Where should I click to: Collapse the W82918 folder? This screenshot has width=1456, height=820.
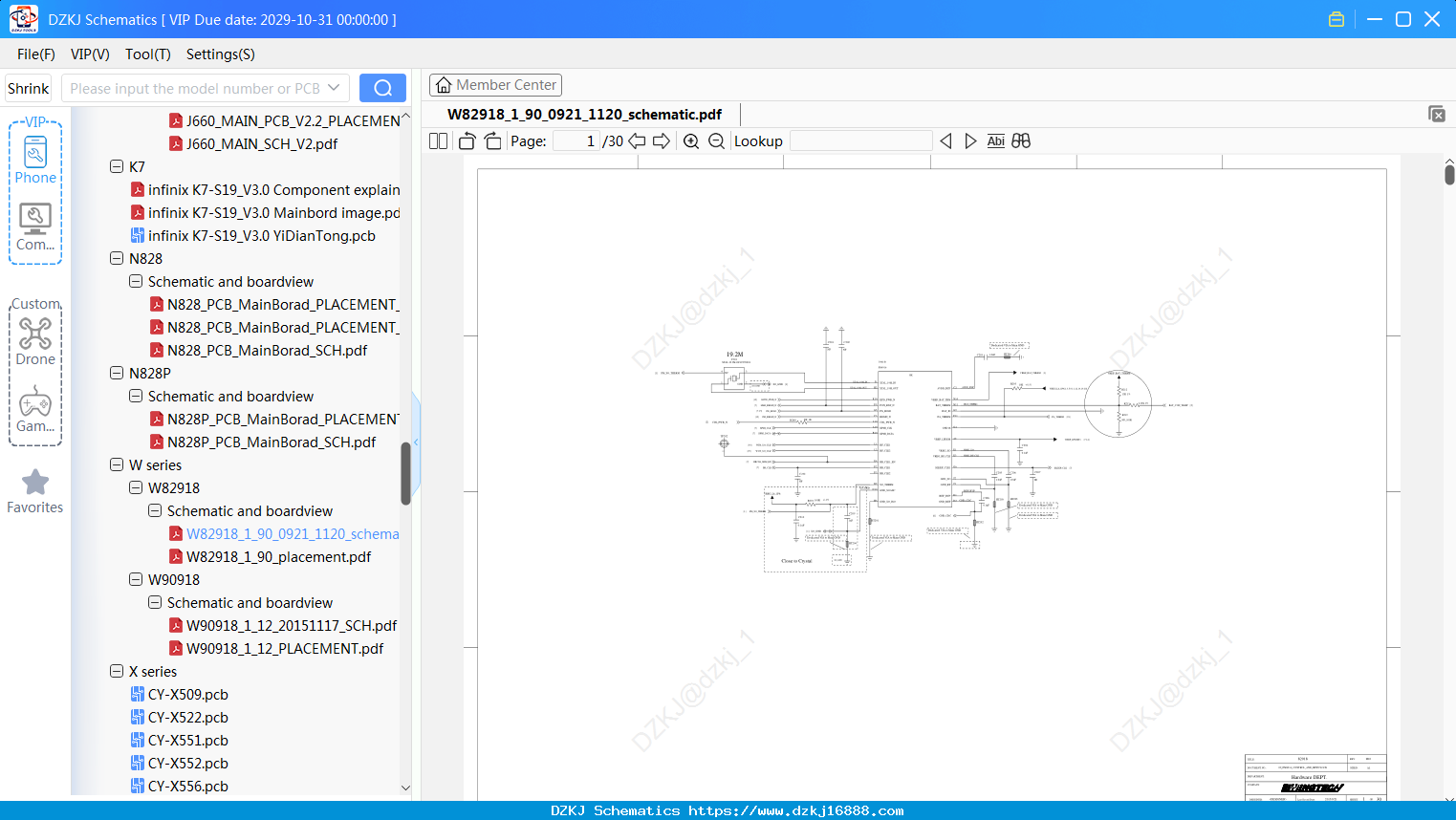click(x=136, y=487)
